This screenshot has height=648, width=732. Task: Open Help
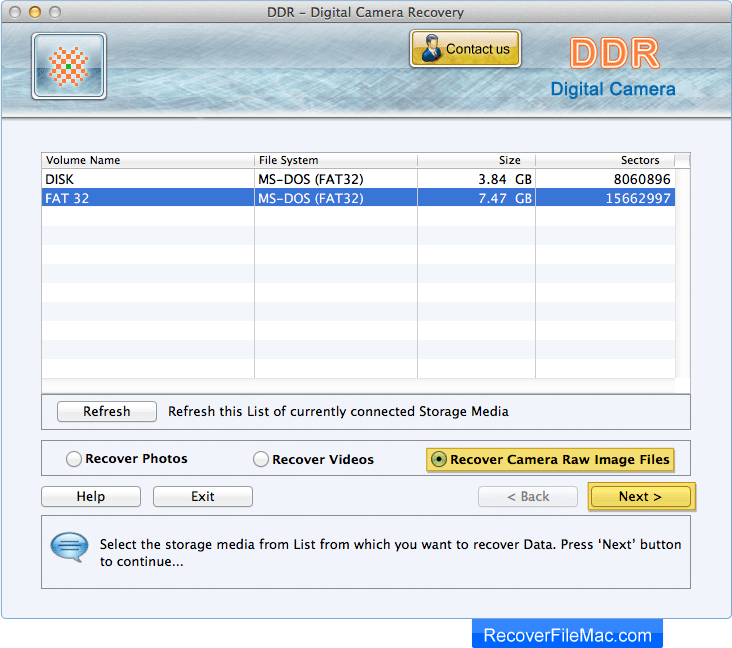[x=91, y=496]
